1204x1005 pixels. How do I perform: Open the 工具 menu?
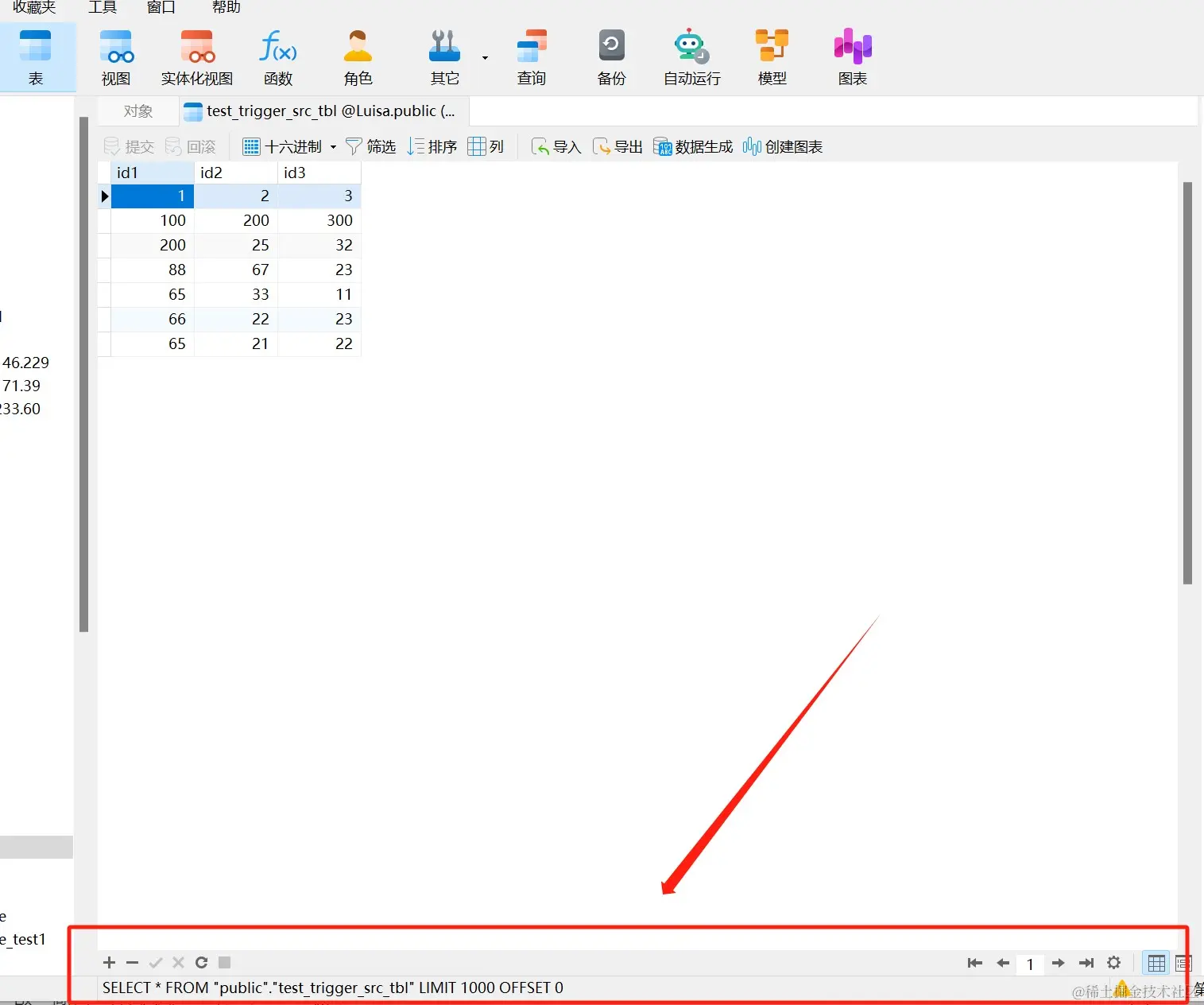click(x=103, y=7)
